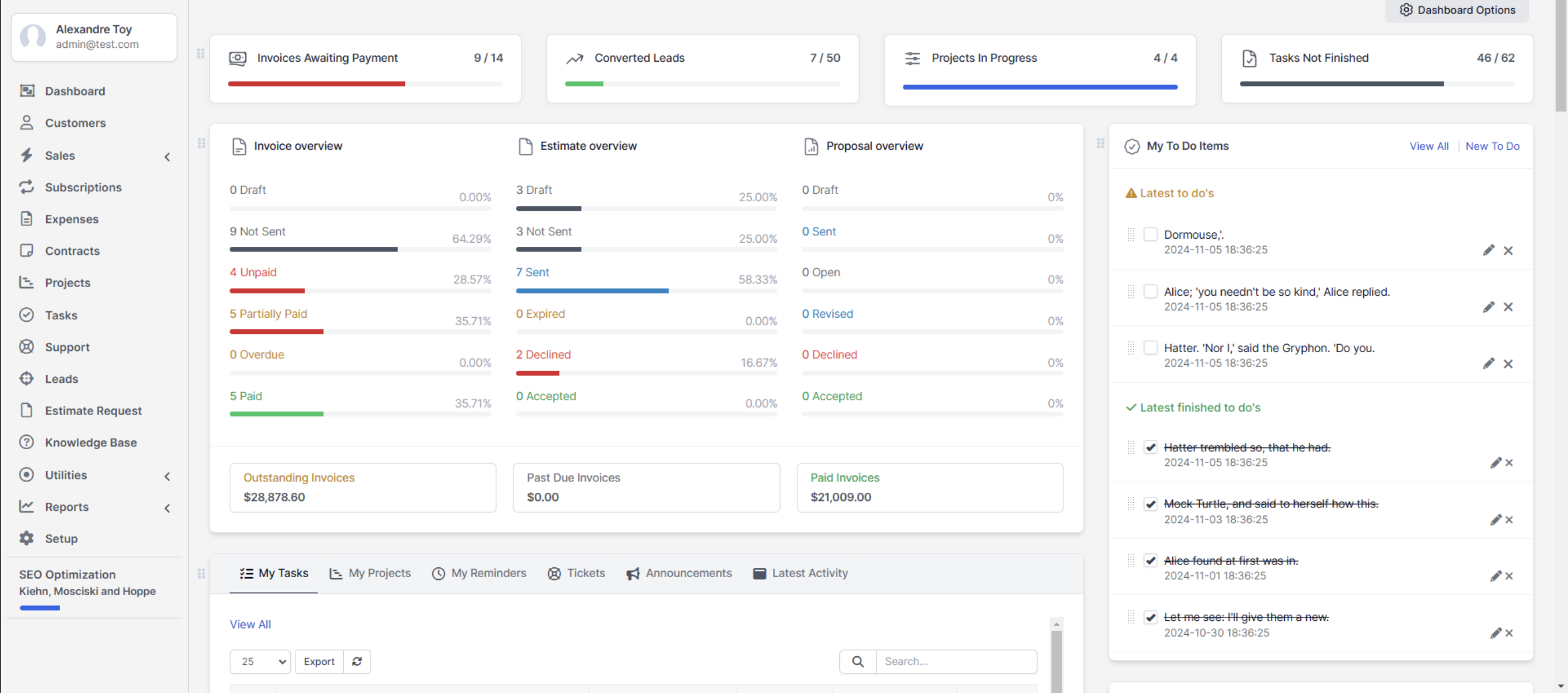This screenshot has height=693, width=1568.
Task: Click the user avatar of Alexandre Toy
Action: coord(33,36)
